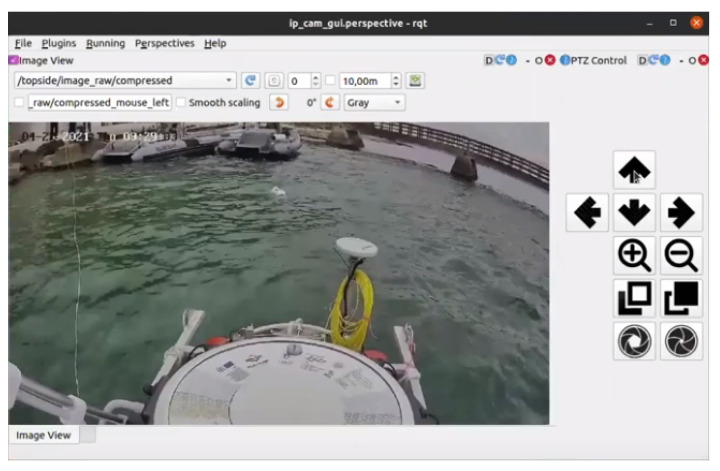Viewport: 720px width, 471px height.
Task: Click the left camera aperture icon
Action: (x=635, y=342)
